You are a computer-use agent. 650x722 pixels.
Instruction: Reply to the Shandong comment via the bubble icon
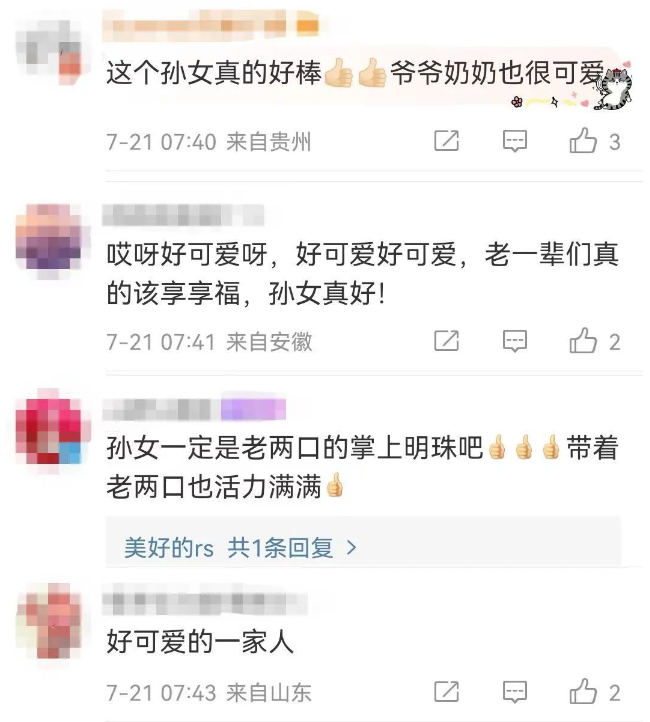(x=515, y=692)
